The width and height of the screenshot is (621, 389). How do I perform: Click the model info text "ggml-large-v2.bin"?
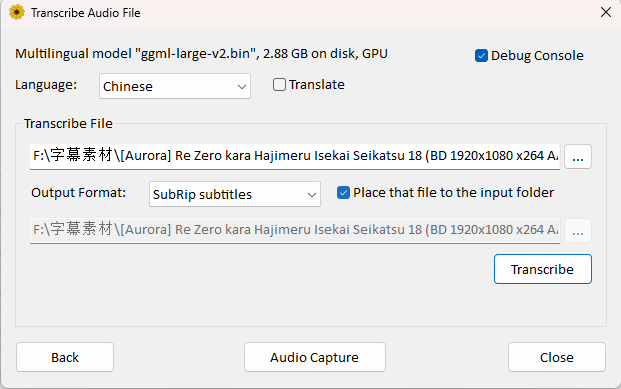pyautogui.click(x=197, y=53)
